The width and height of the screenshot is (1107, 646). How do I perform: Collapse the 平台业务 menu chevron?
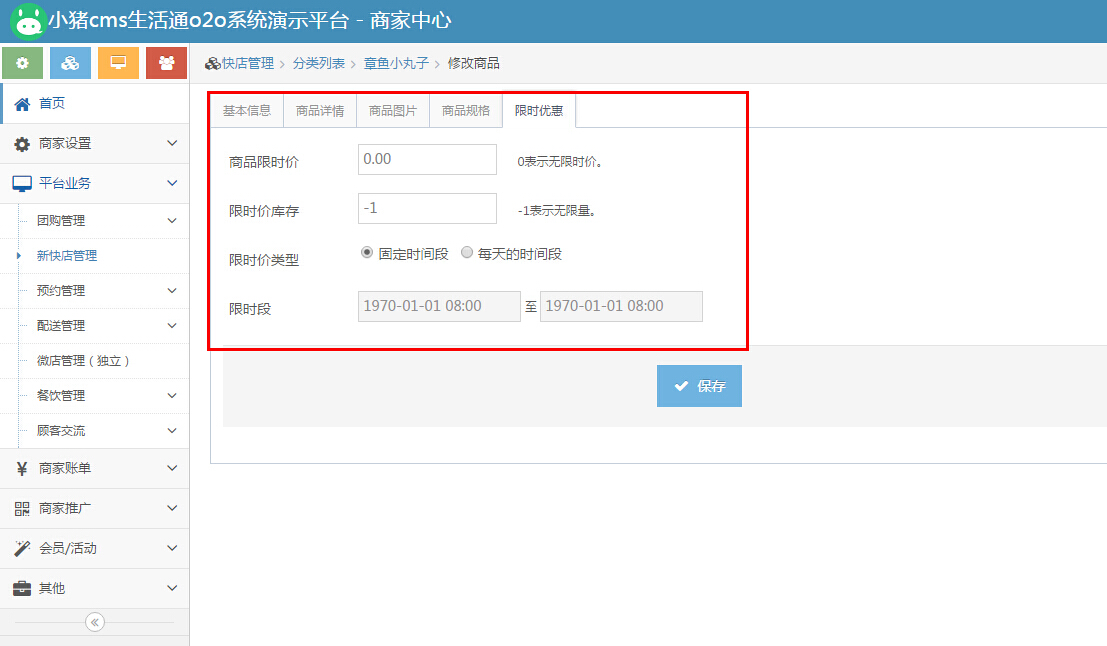tap(172, 183)
